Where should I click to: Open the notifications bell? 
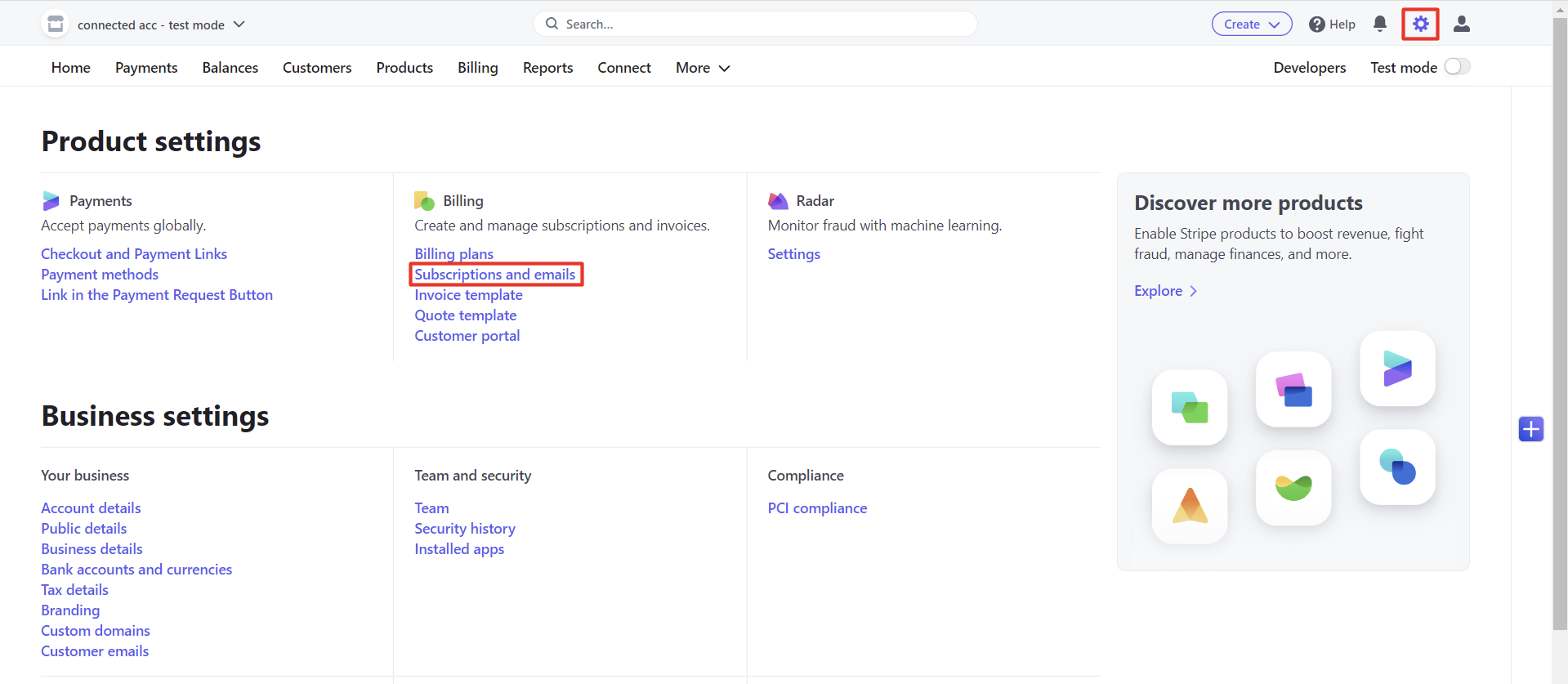[1380, 24]
